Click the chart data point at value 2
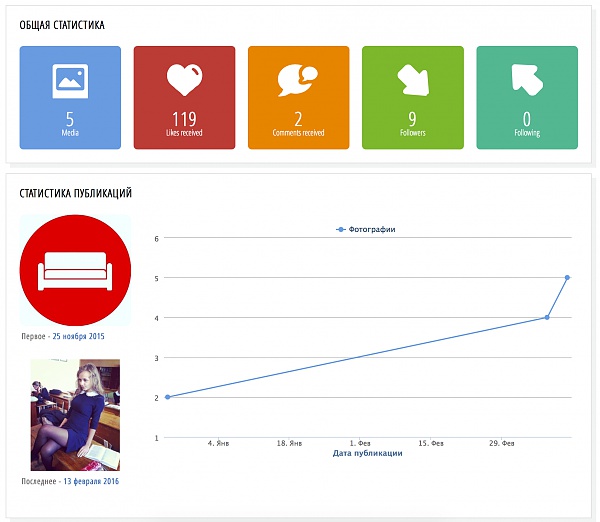This screenshot has height=522, width=600. click(167, 397)
